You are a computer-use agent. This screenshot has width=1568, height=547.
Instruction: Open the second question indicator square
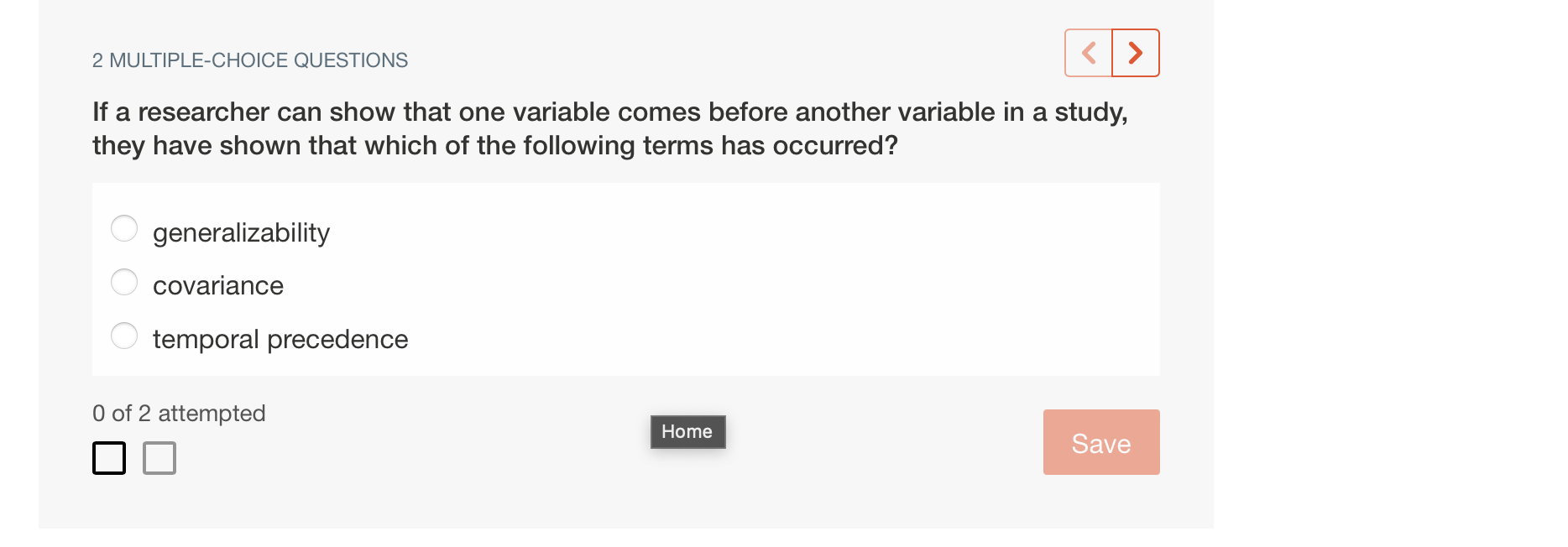pos(159,458)
